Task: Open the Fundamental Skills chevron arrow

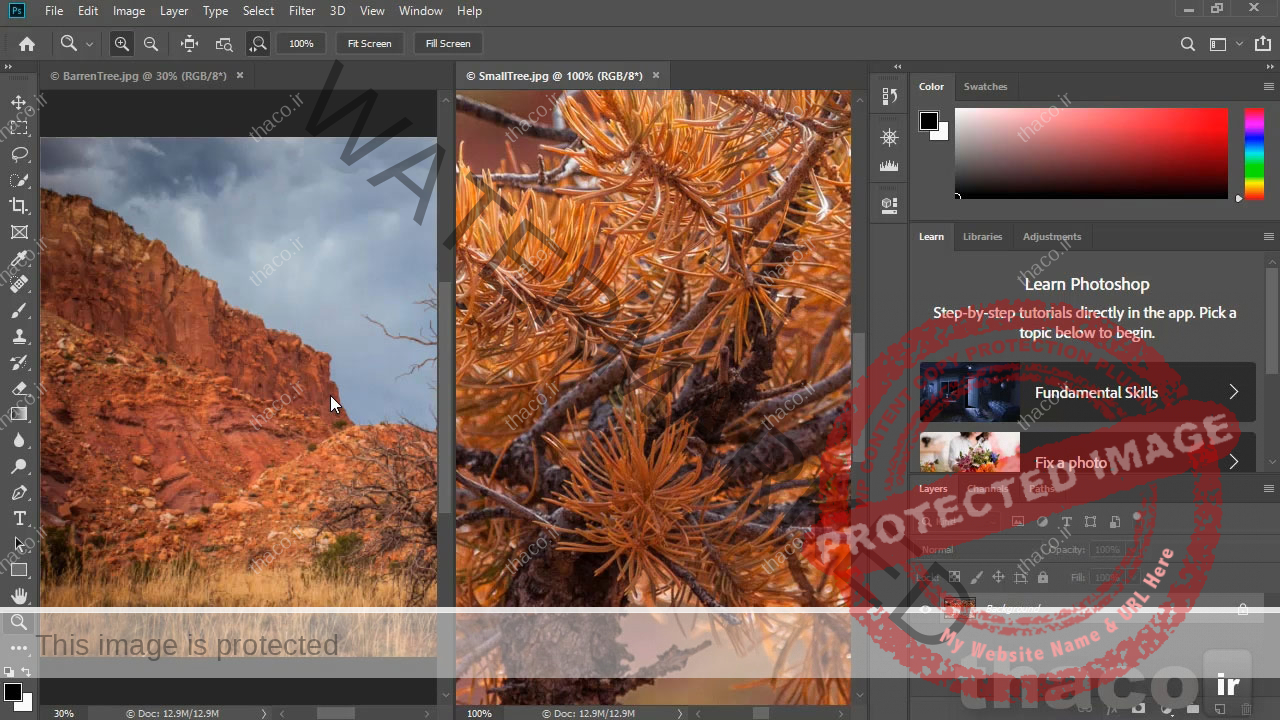Action: [x=1234, y=392]
